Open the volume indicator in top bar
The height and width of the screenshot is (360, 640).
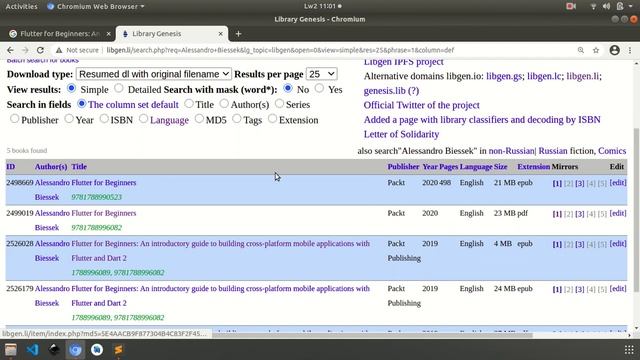(x=606, y=6)
